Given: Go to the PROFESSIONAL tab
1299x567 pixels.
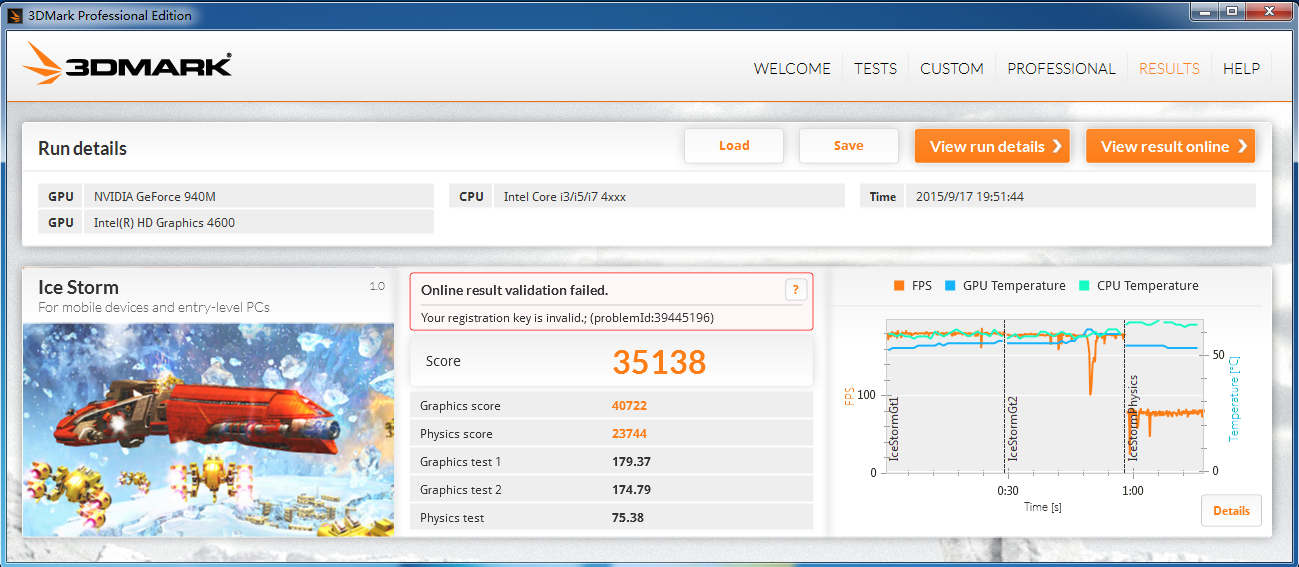Looking at the screenshot, I should [1061, 68].
